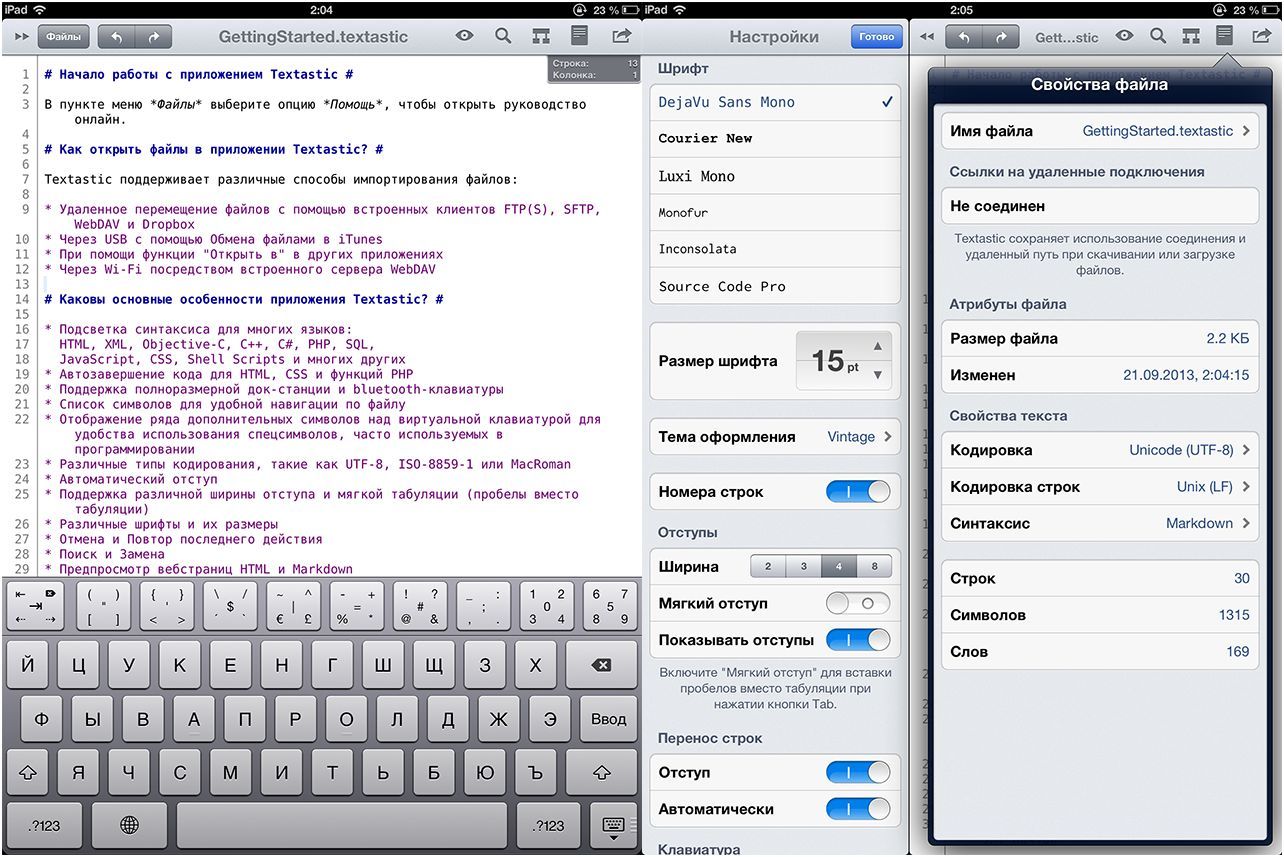Open search with the magnifier icon
Viewport: 1284px width, 857px height.
tap(501, 36)
